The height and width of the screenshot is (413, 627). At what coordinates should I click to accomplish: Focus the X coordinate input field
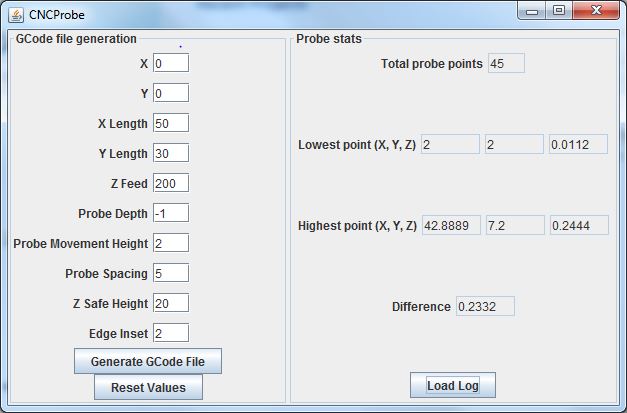coord(171,63)
